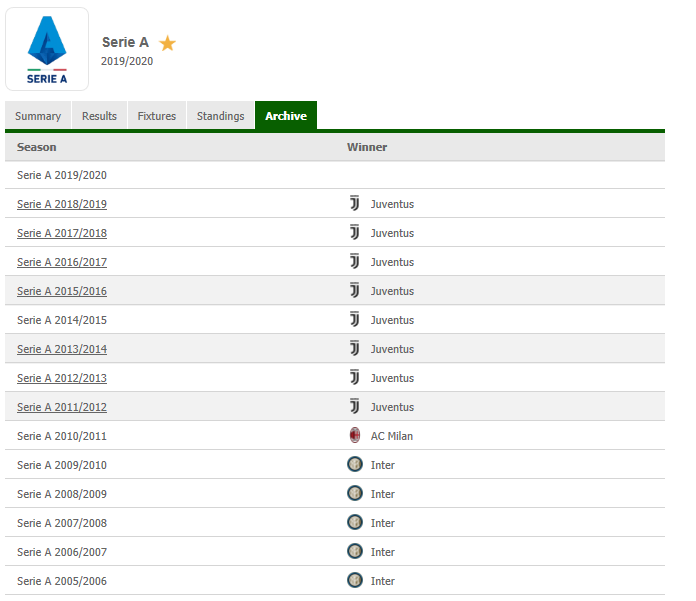Click Serie A 2014/2015 season text

click(62, 320)
